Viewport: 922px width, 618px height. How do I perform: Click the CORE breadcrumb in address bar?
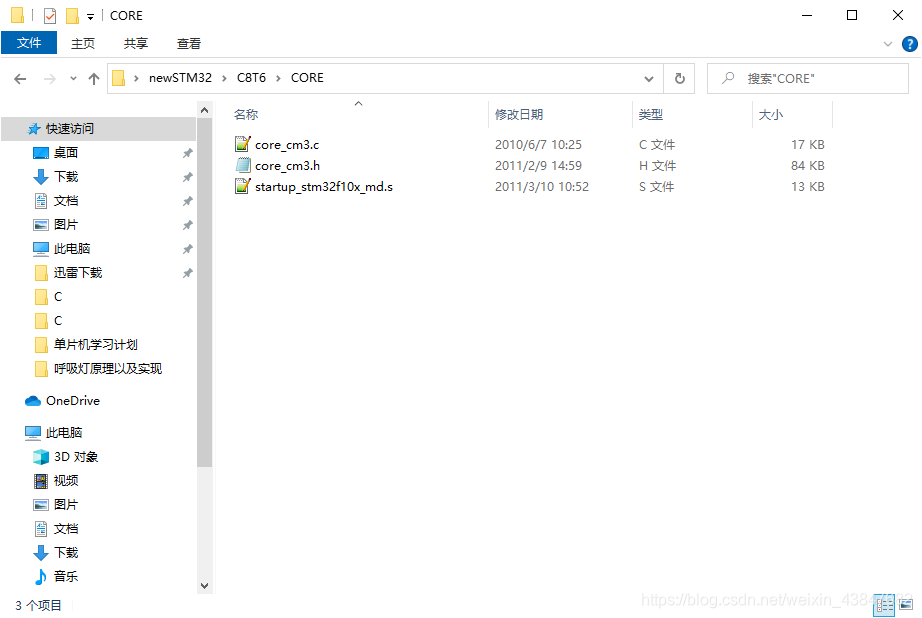307,78
